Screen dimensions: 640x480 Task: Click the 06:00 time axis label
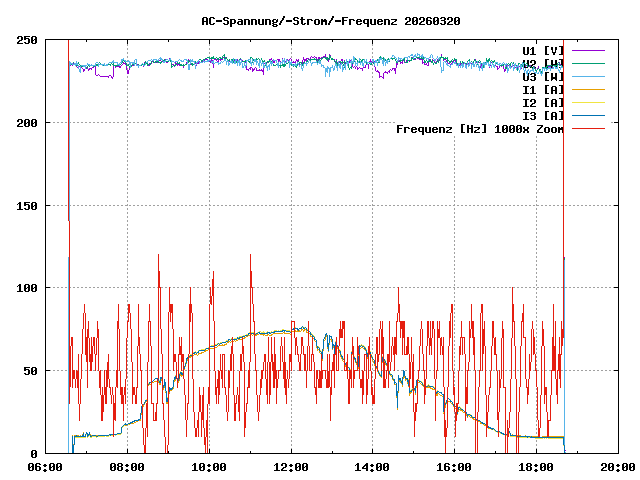[45, 467]
